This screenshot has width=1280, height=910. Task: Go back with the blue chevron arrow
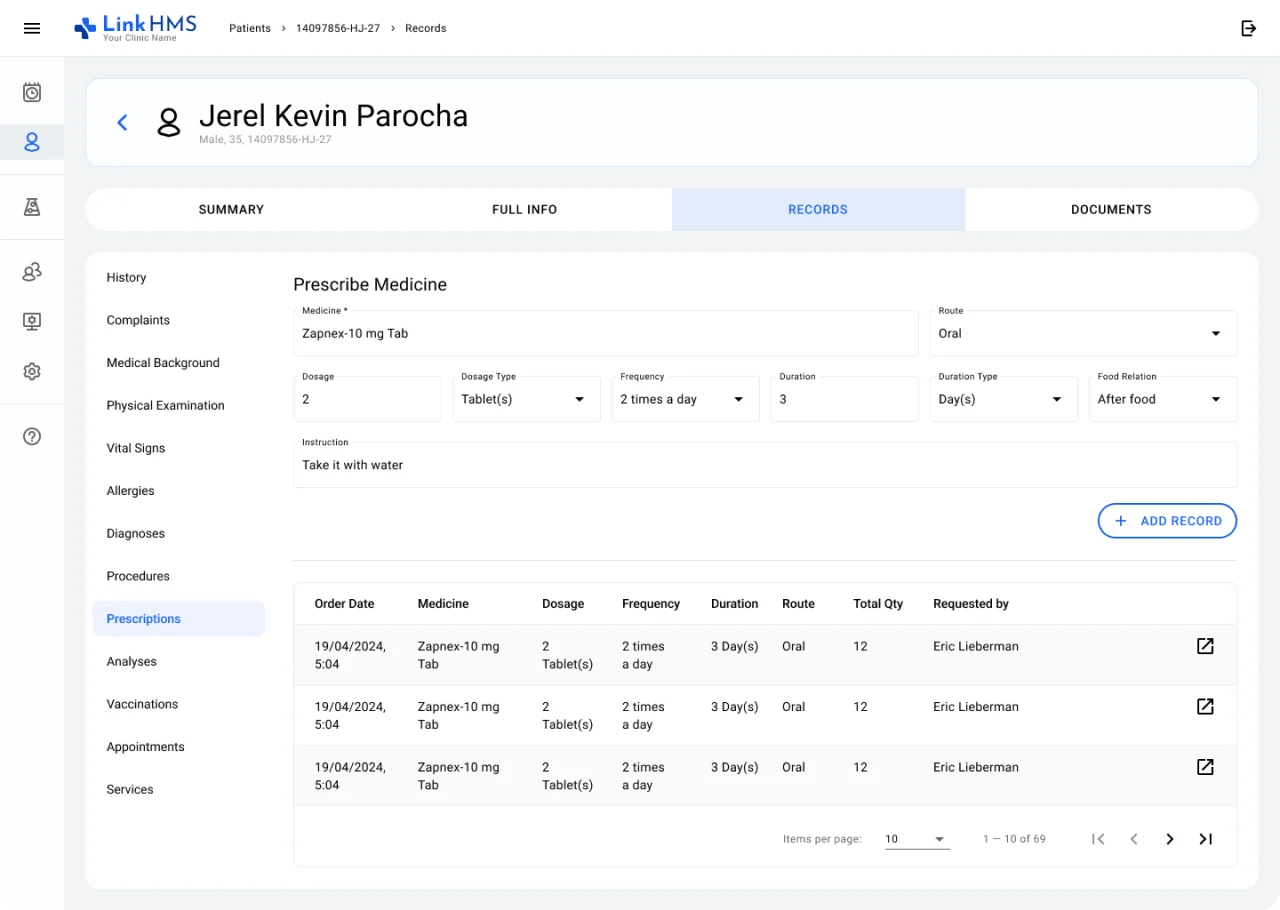(x=122, y=122)
